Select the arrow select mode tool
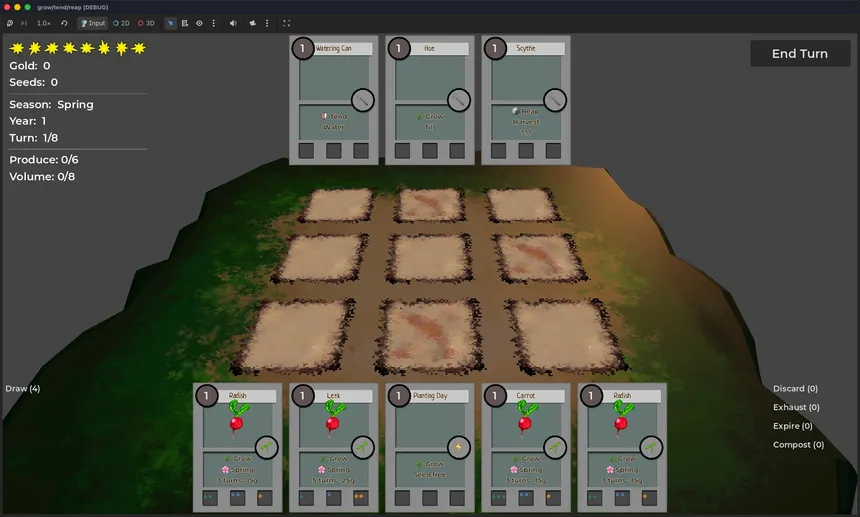 [x=170, y=23]
